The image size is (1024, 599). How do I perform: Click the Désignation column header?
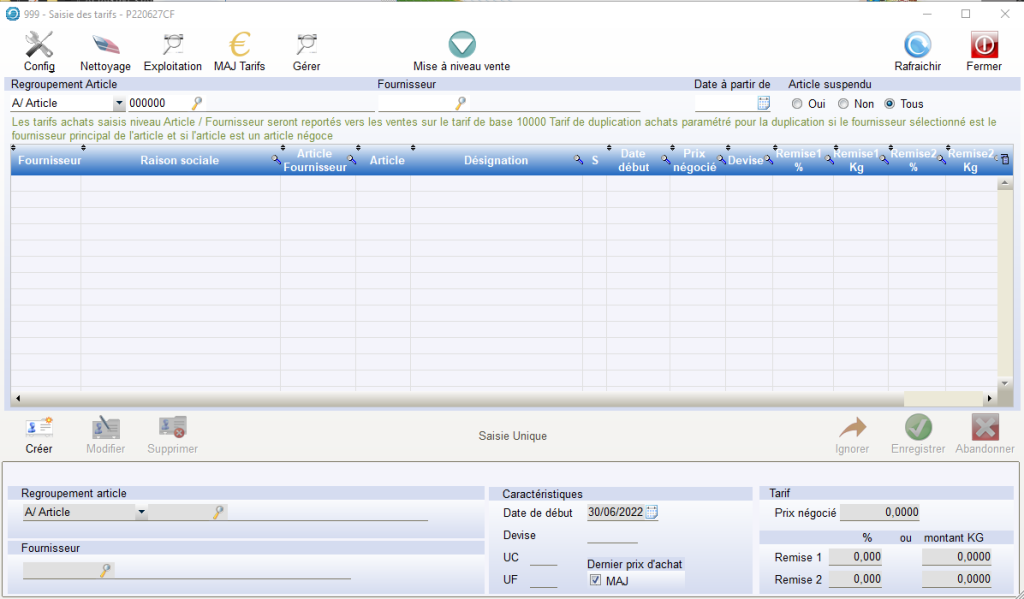(x=496, y=161)
